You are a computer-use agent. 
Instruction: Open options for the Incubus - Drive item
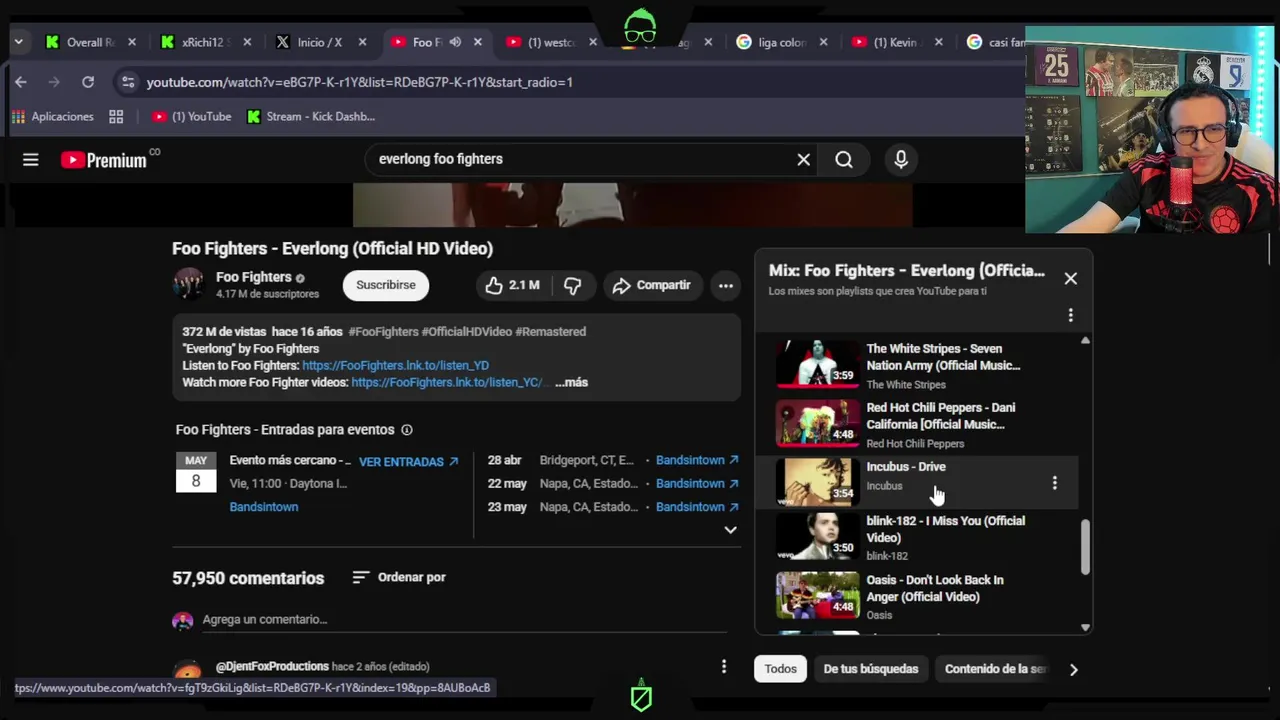coord(1054,483)
